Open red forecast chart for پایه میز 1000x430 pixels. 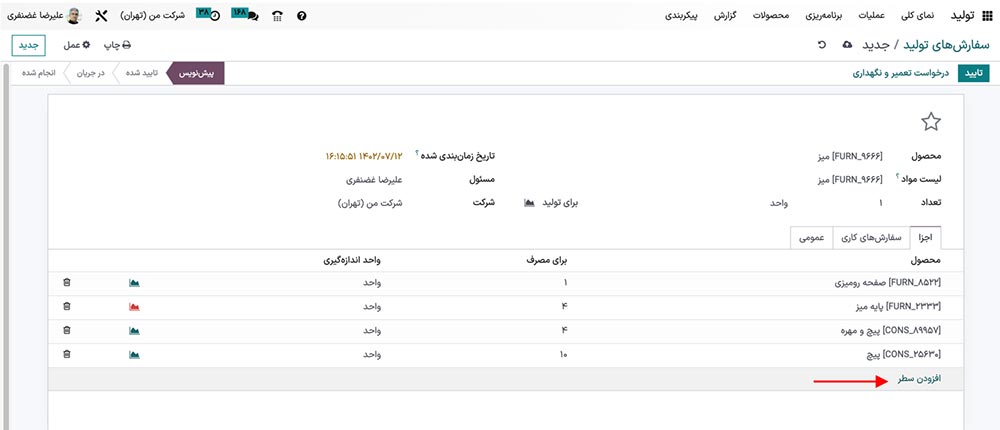pos(134,307)
